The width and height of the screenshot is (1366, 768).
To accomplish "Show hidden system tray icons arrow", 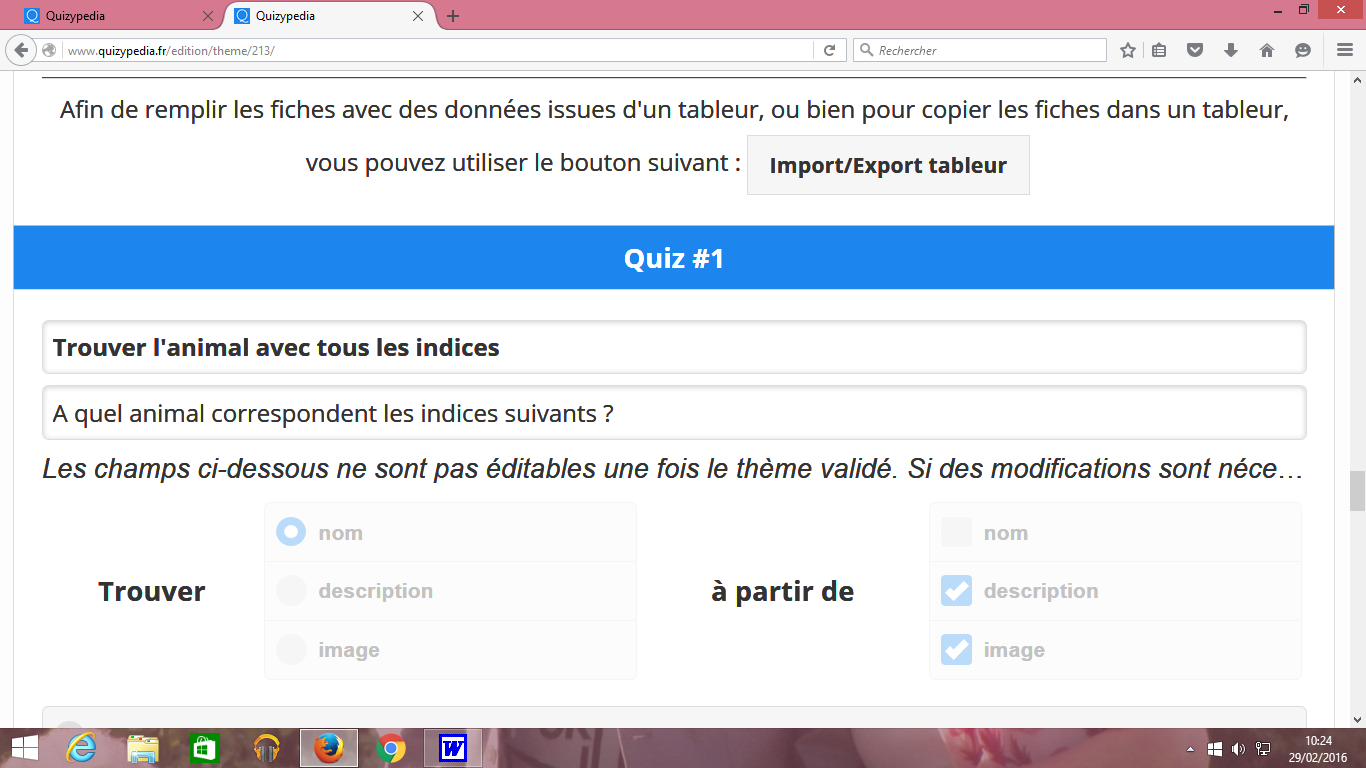I will click(x=1190, y=749).
